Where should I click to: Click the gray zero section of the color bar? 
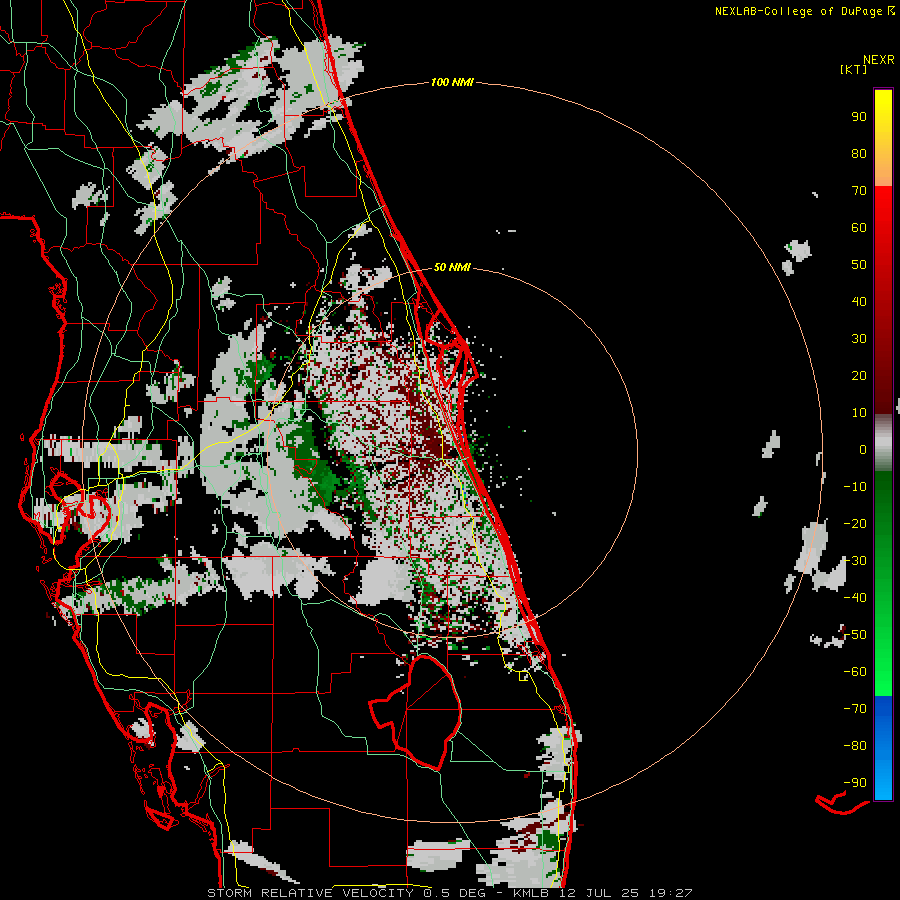click(x=883, y=443)
